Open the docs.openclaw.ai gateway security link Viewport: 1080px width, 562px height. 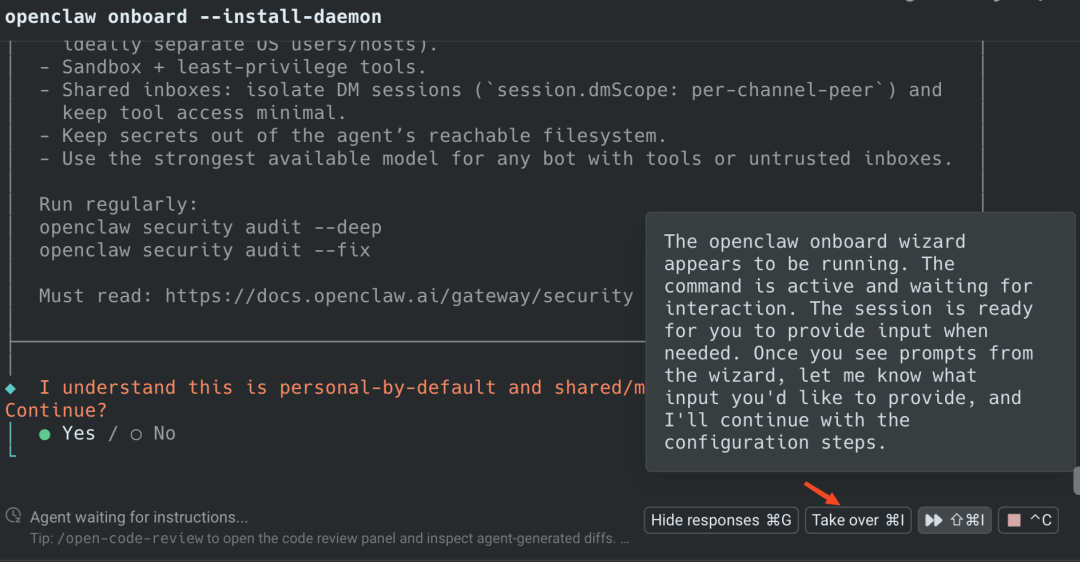pyautogui.click(x=399, y=296)
